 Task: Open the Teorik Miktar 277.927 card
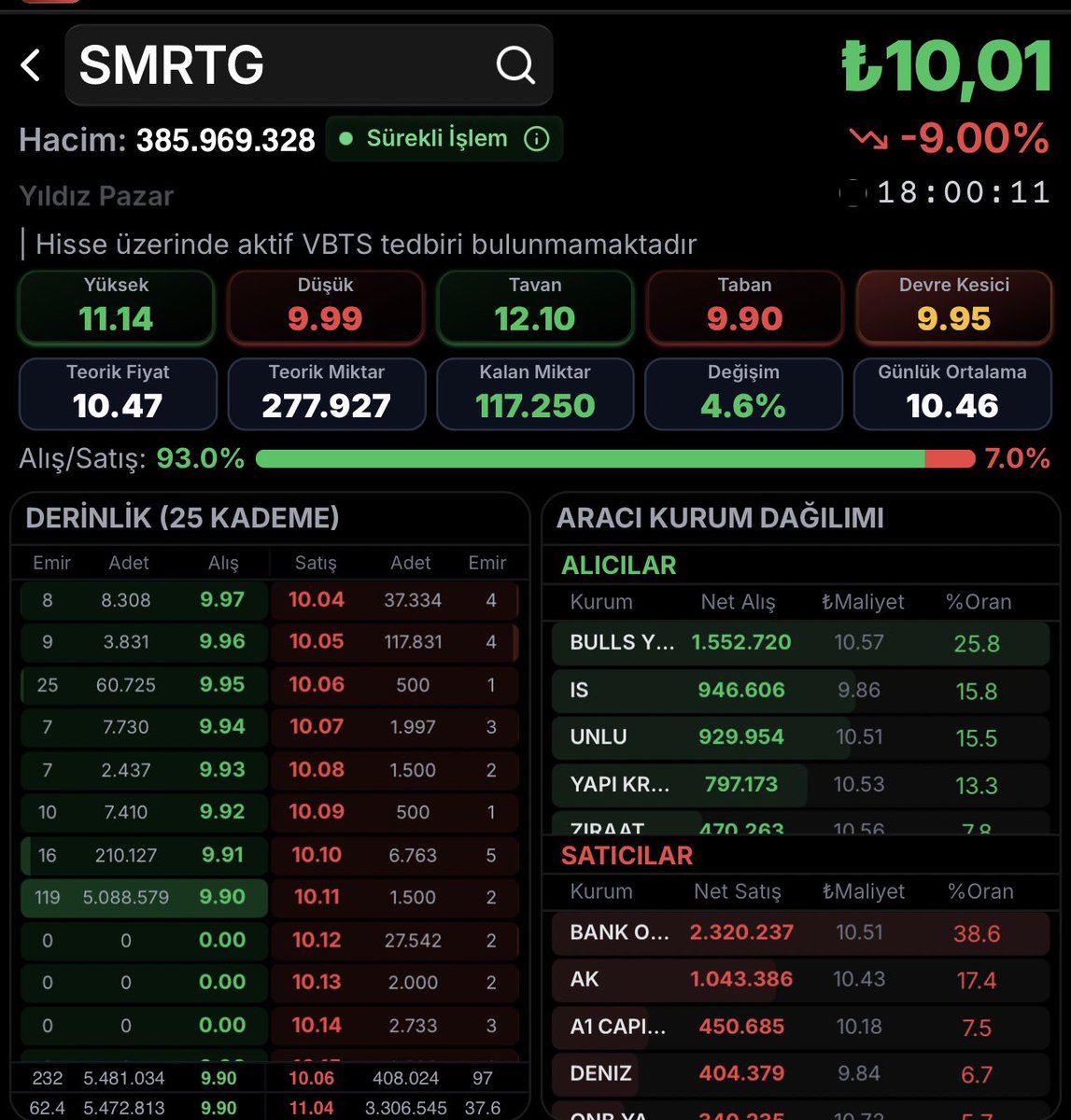click(x=327, y=394)
